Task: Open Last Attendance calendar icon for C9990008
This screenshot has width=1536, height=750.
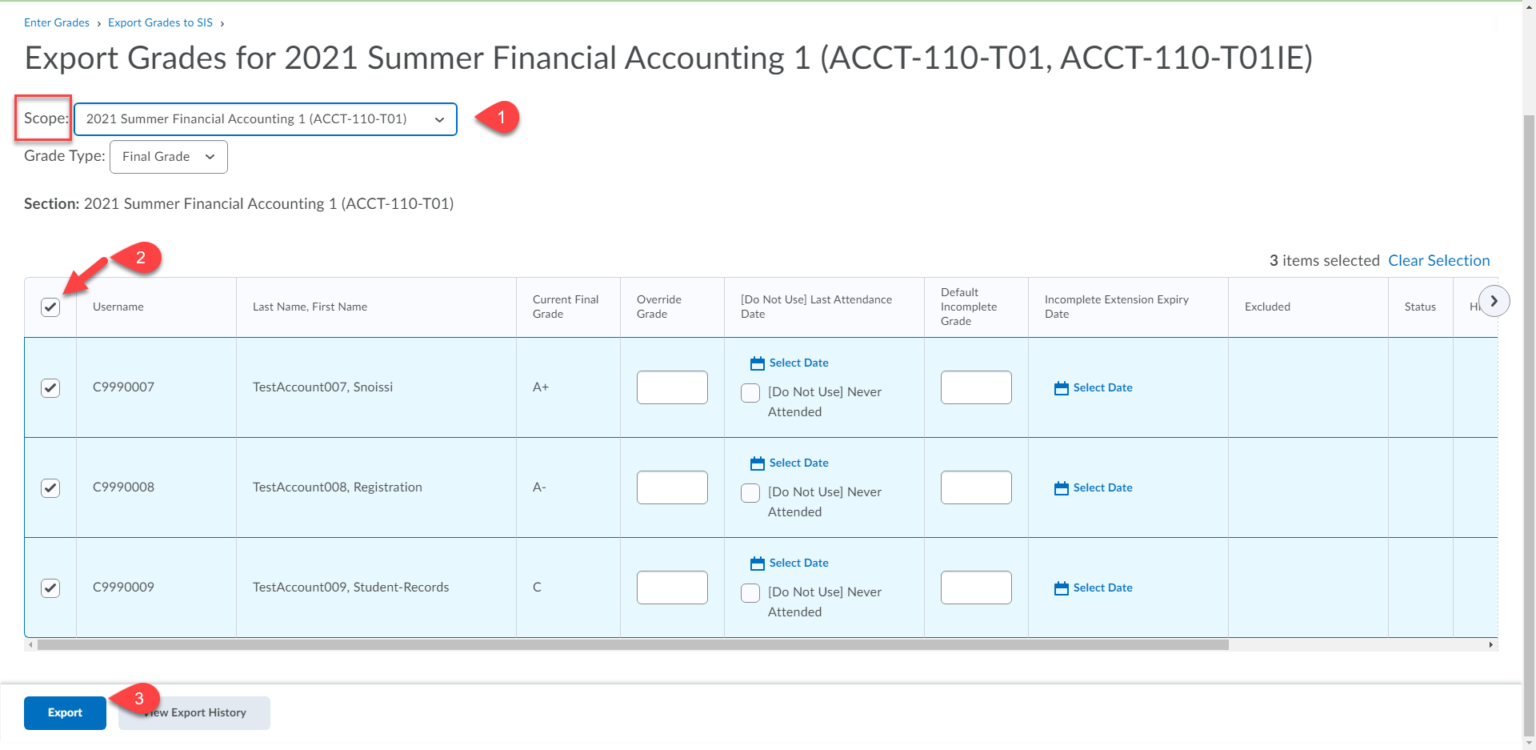Action: (x=757, y=464)
